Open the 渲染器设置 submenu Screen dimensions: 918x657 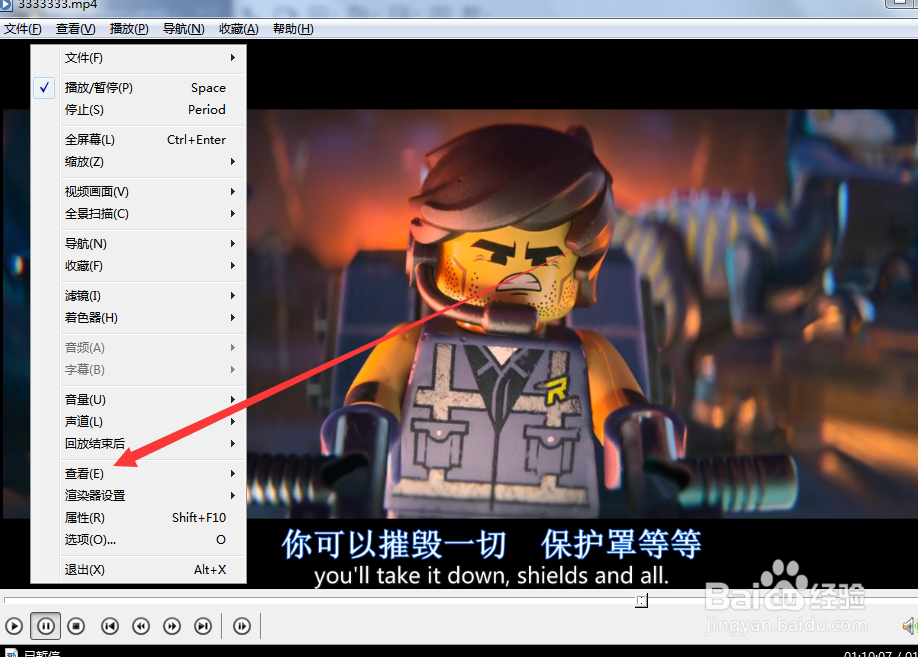click(x=139, y=495)
